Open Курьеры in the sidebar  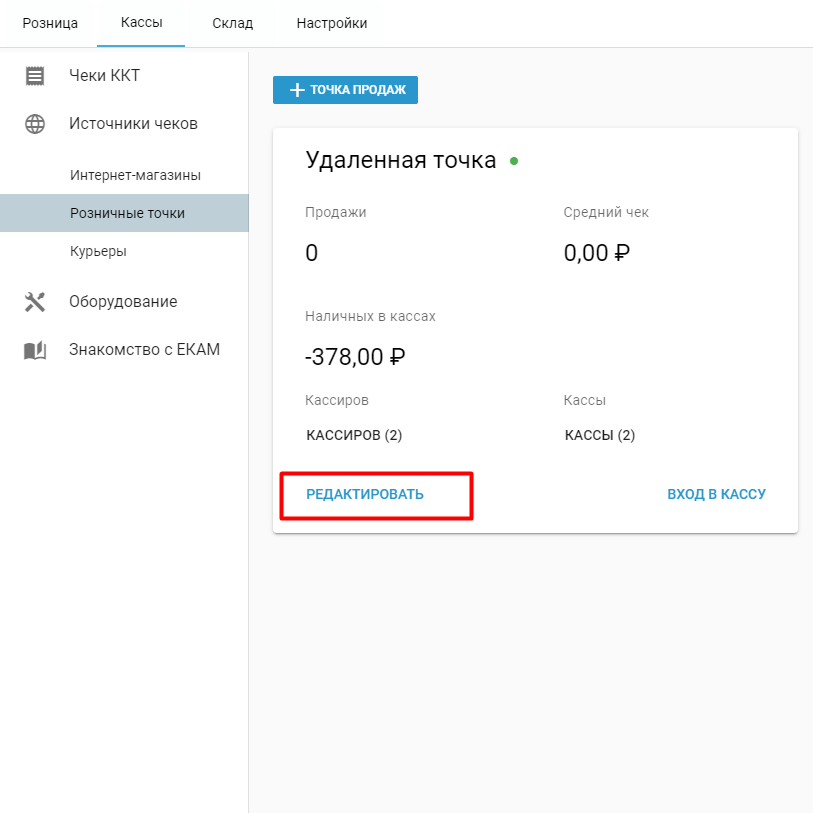tap(98, 251)
